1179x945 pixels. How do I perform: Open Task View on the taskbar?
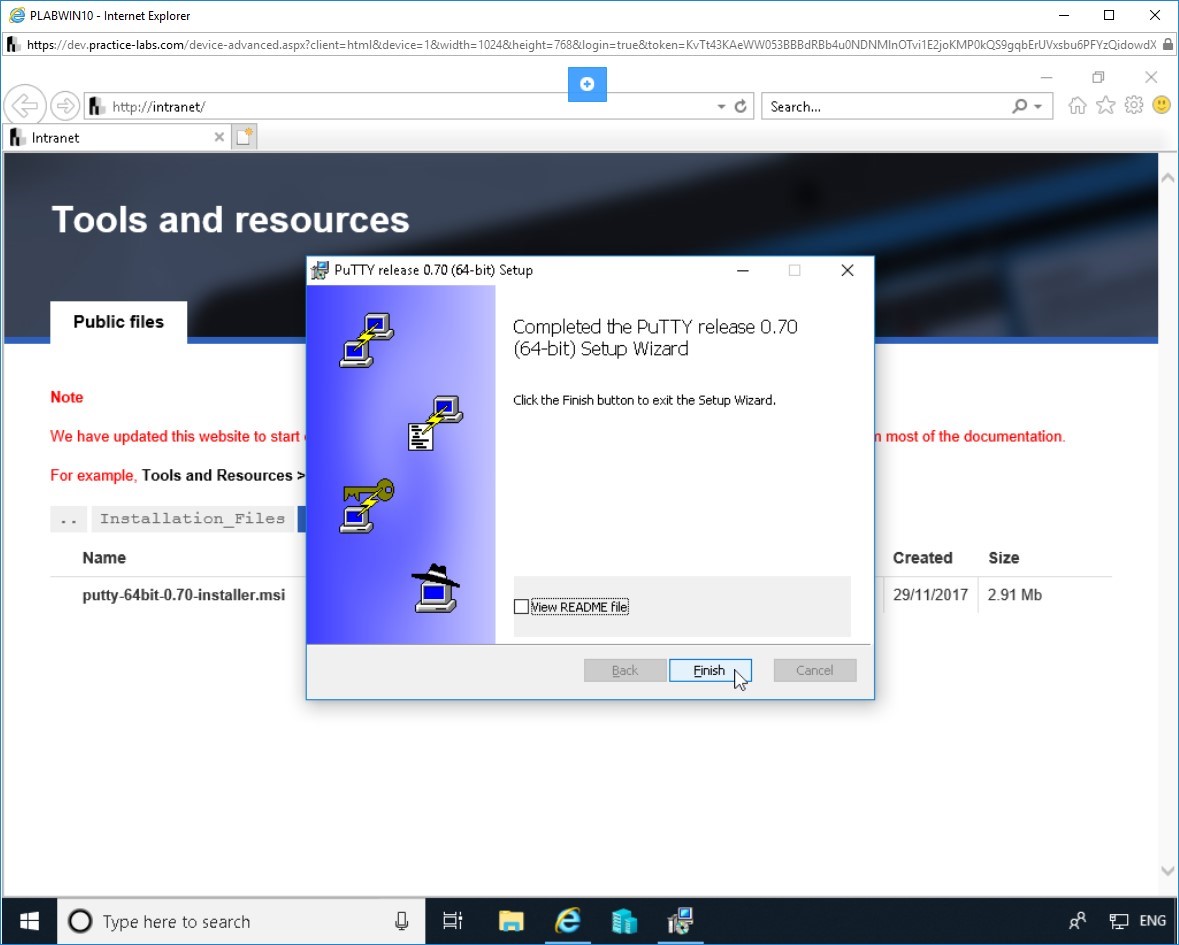click(453, 921)
